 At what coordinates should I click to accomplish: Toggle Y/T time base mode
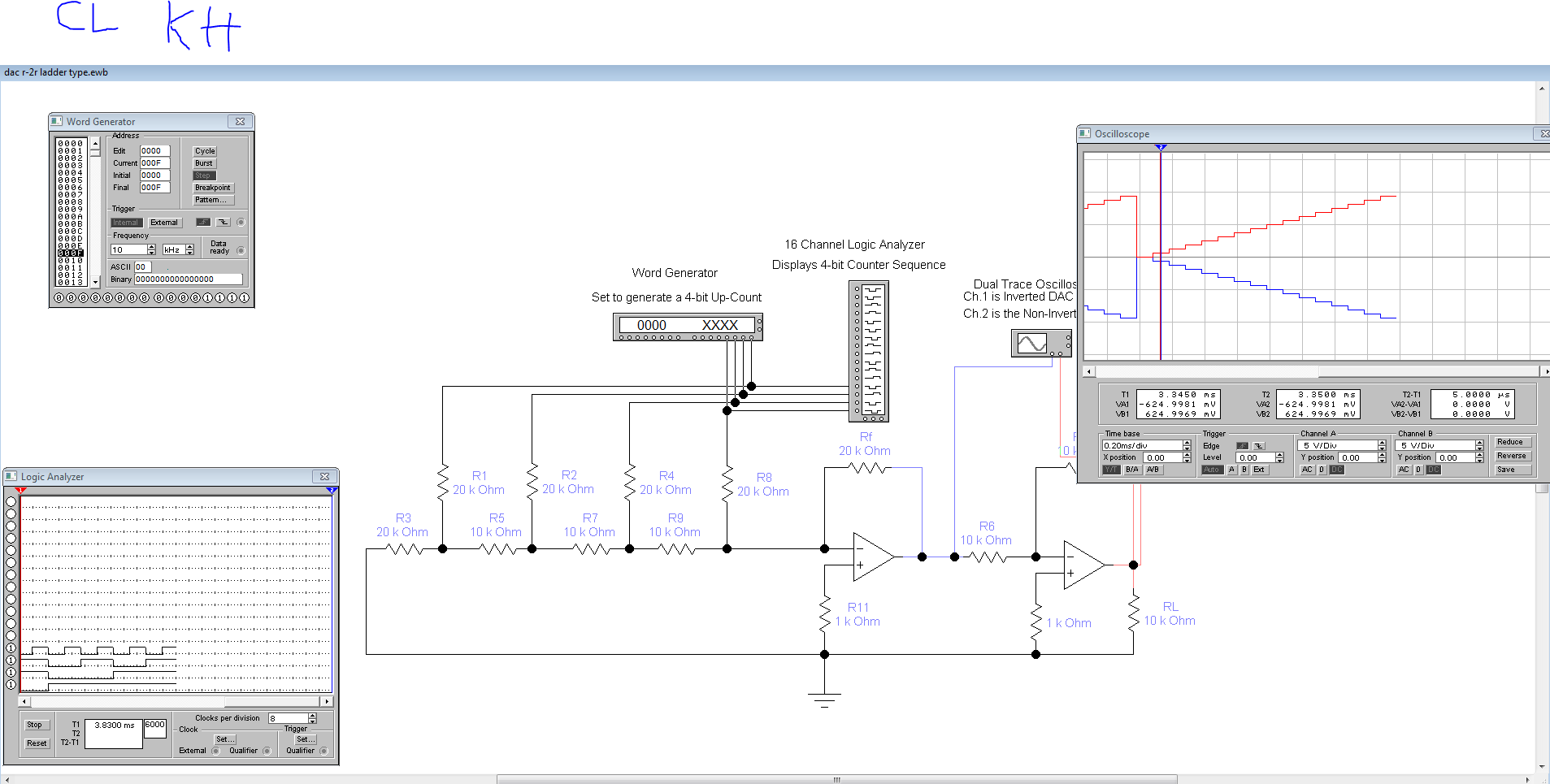(1110, 470)
